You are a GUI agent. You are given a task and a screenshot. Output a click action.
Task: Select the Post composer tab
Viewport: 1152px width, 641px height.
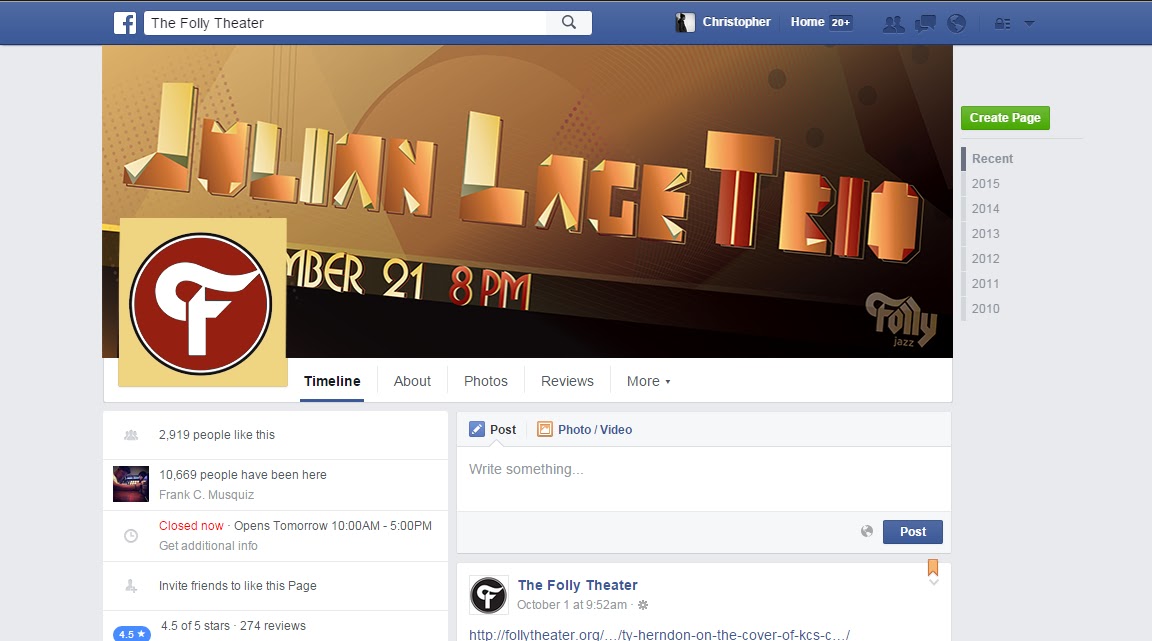point(493,429)
